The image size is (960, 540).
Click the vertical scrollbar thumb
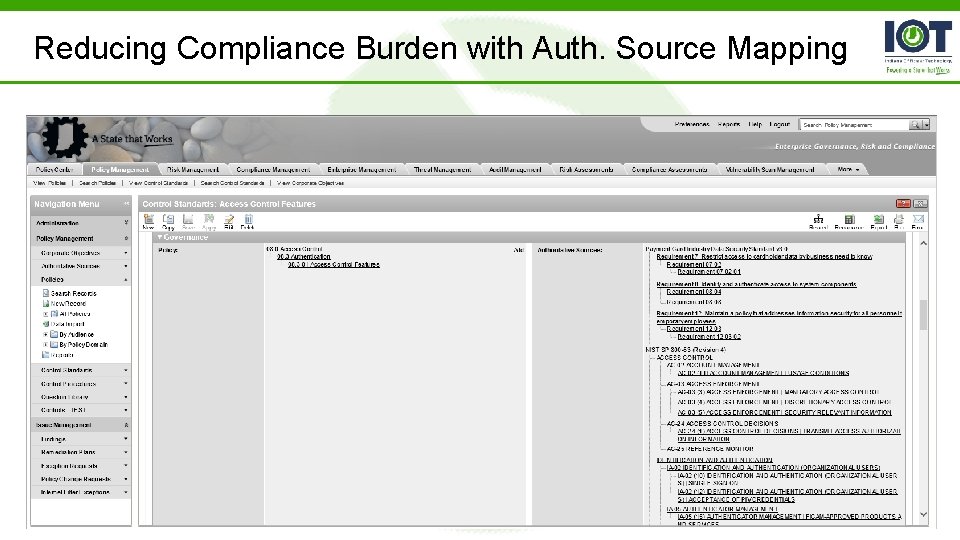pos(923,315)
